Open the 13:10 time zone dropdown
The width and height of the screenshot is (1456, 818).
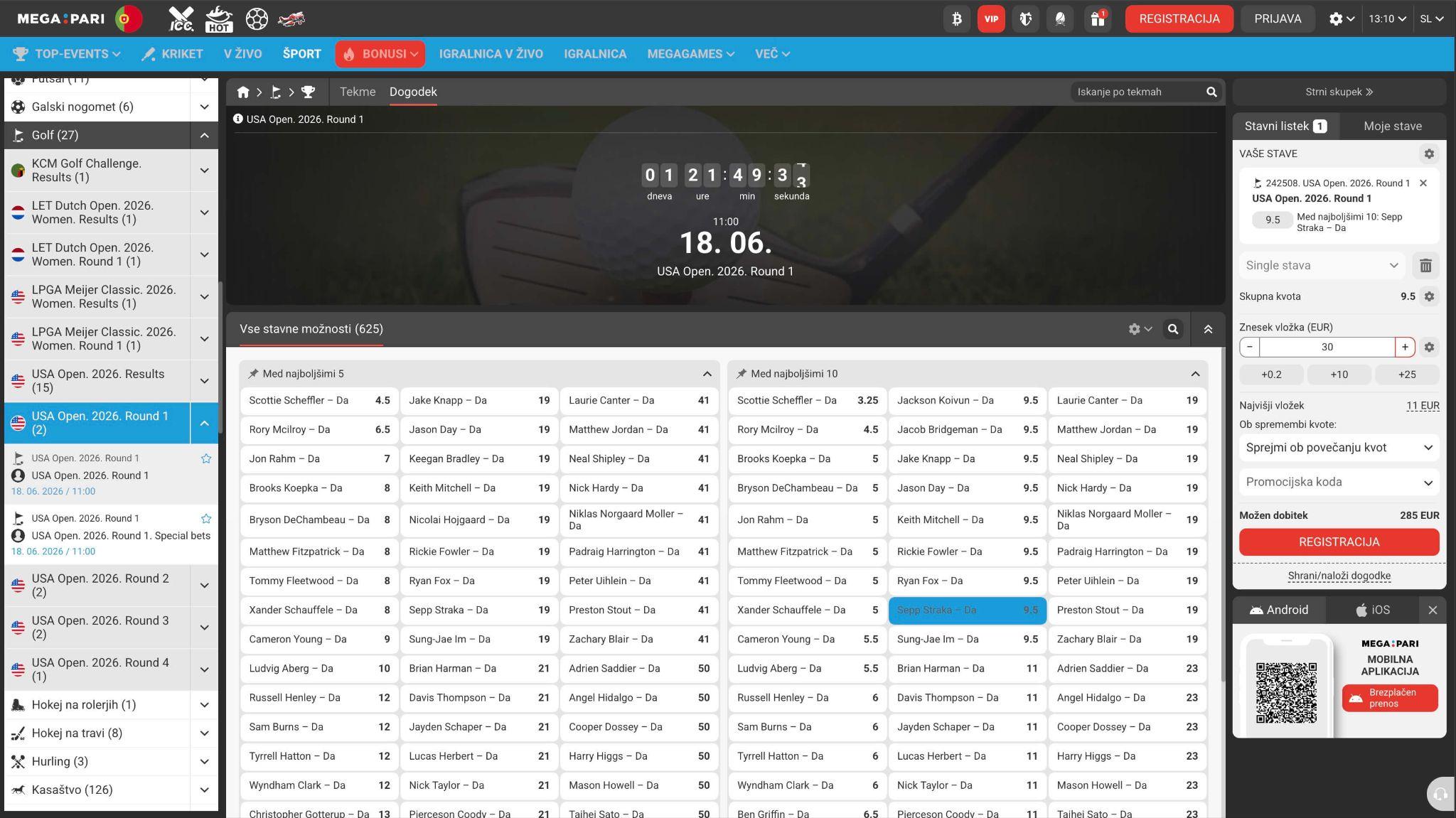[x=1387, y=18]
